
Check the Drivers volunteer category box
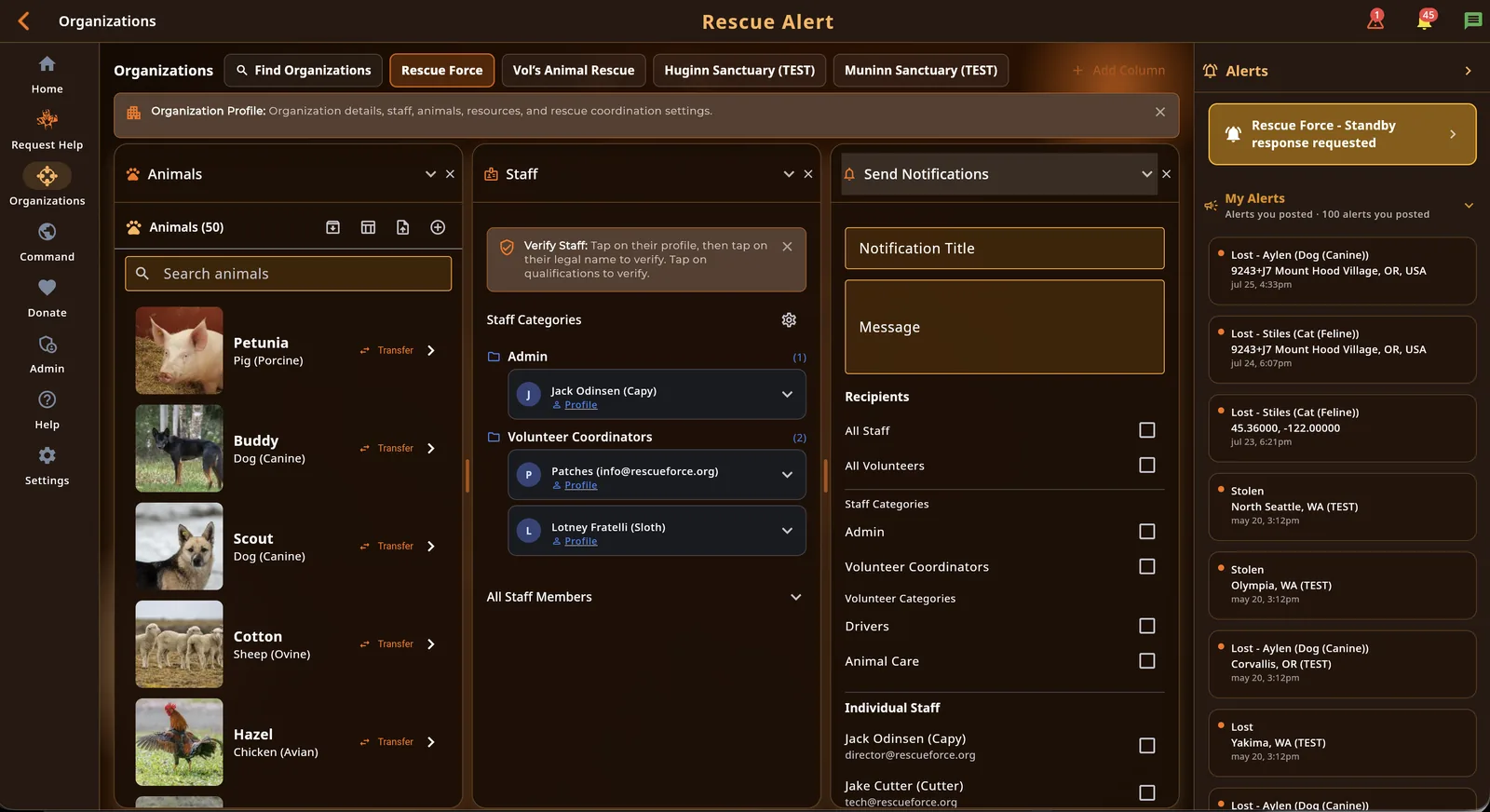[x=1147, y=626]
